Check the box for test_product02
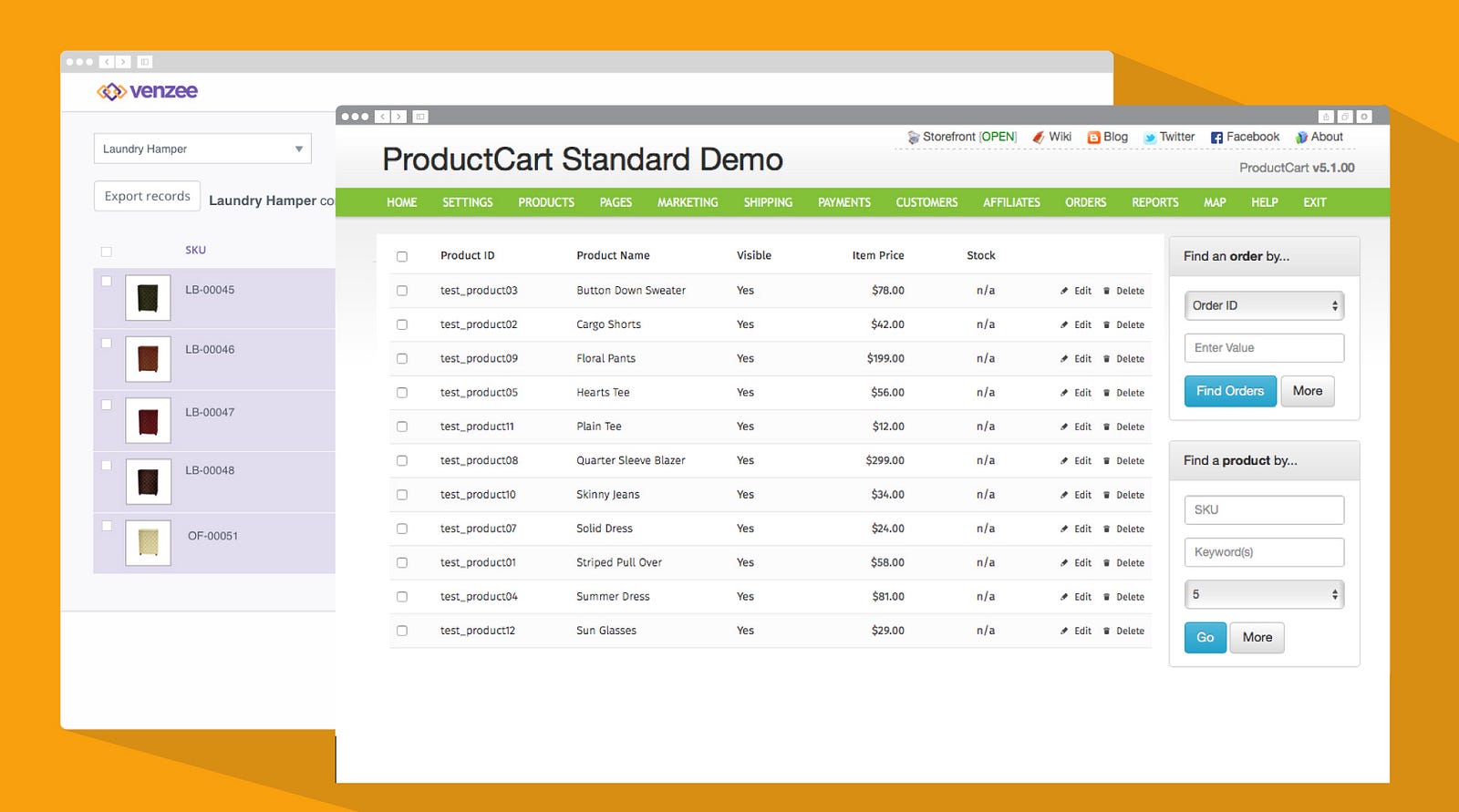 tap(402, 324)
